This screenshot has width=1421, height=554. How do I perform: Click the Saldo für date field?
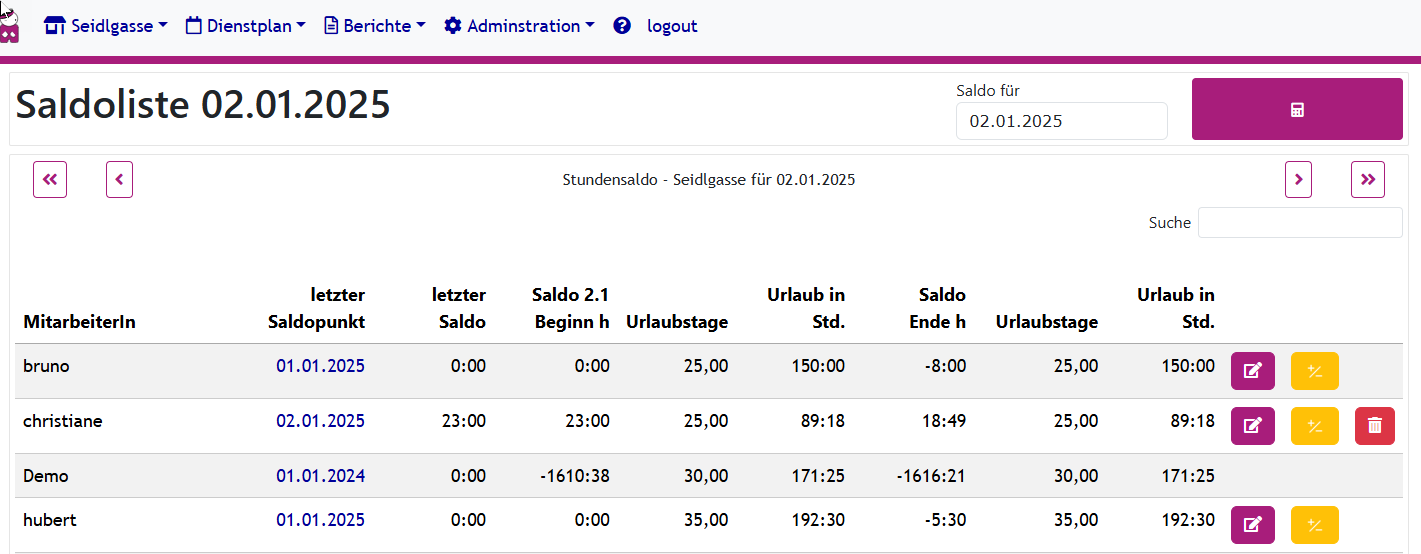1061,121
